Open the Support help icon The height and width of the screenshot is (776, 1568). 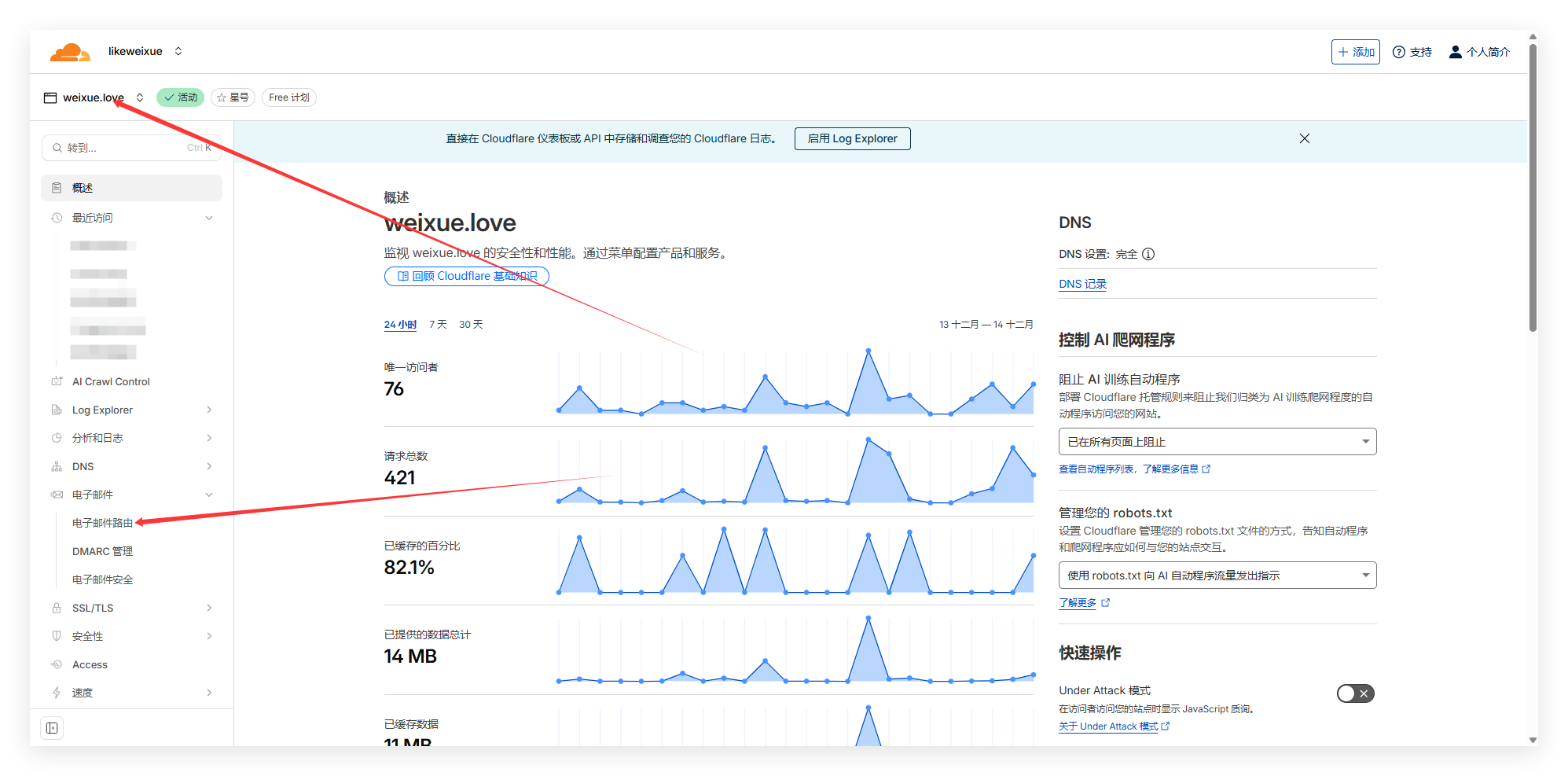(1399, 52)
